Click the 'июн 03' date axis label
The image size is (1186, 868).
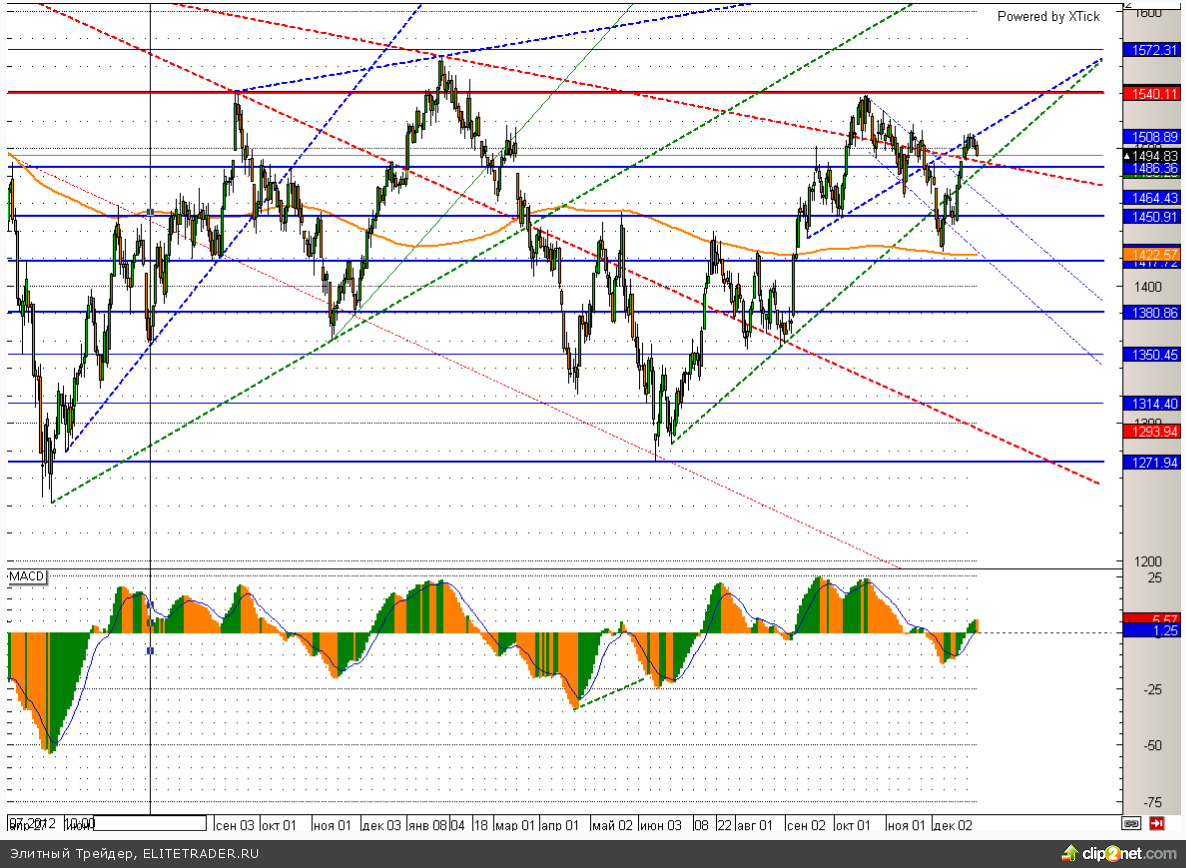point(660,825)
